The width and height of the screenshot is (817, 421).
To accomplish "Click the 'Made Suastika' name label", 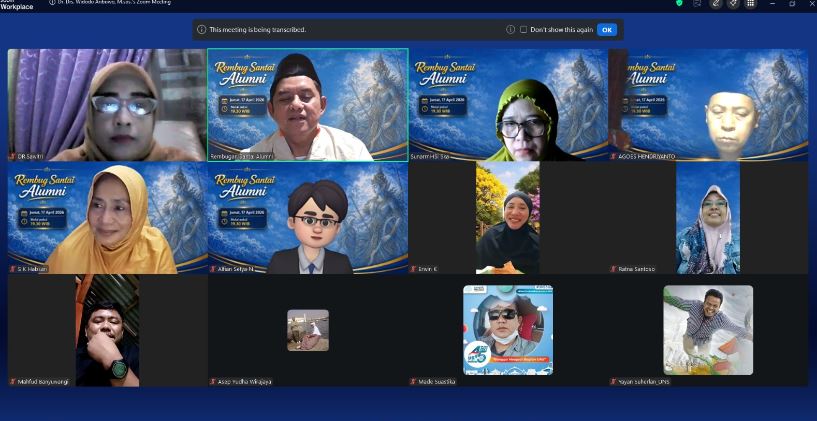I will coord(437,382).
